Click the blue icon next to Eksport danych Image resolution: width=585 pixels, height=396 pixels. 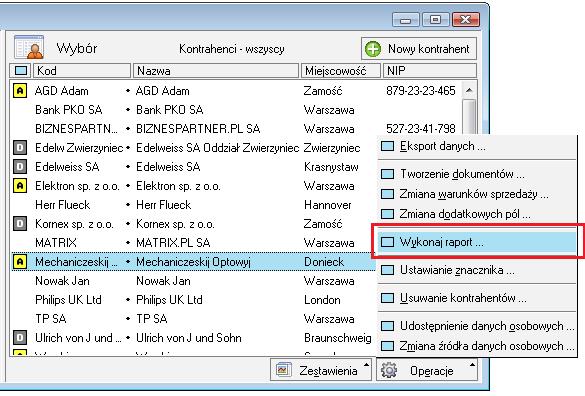pyautogui.click(x=387, y=146)
